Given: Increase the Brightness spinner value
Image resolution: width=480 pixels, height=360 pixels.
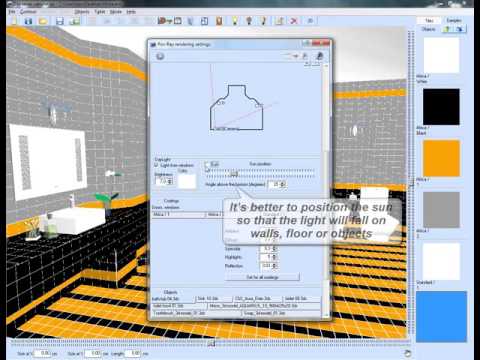Looking at the screenshot, I should (x=170, y=180).
